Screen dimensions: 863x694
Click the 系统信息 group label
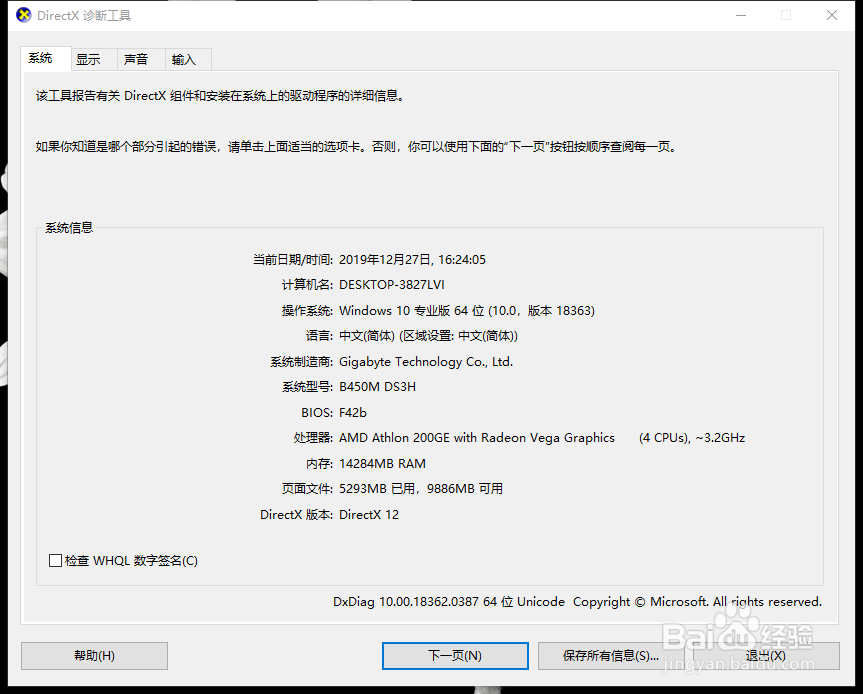(x=69, y=228)
